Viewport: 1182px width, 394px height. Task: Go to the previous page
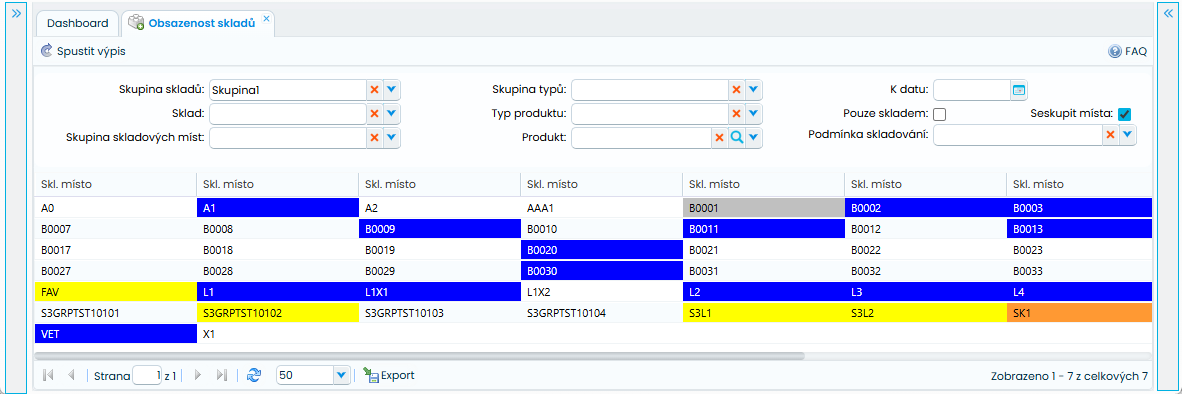(x=71, y=374)
